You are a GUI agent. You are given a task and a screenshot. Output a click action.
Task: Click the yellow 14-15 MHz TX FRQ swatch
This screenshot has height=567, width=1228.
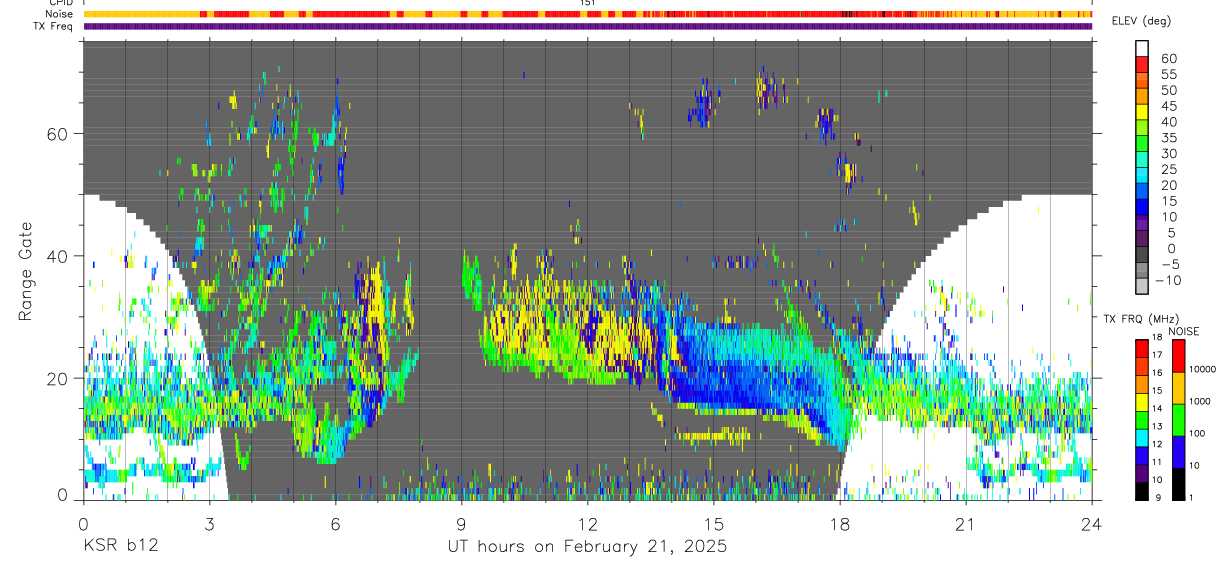[1142, 401]
